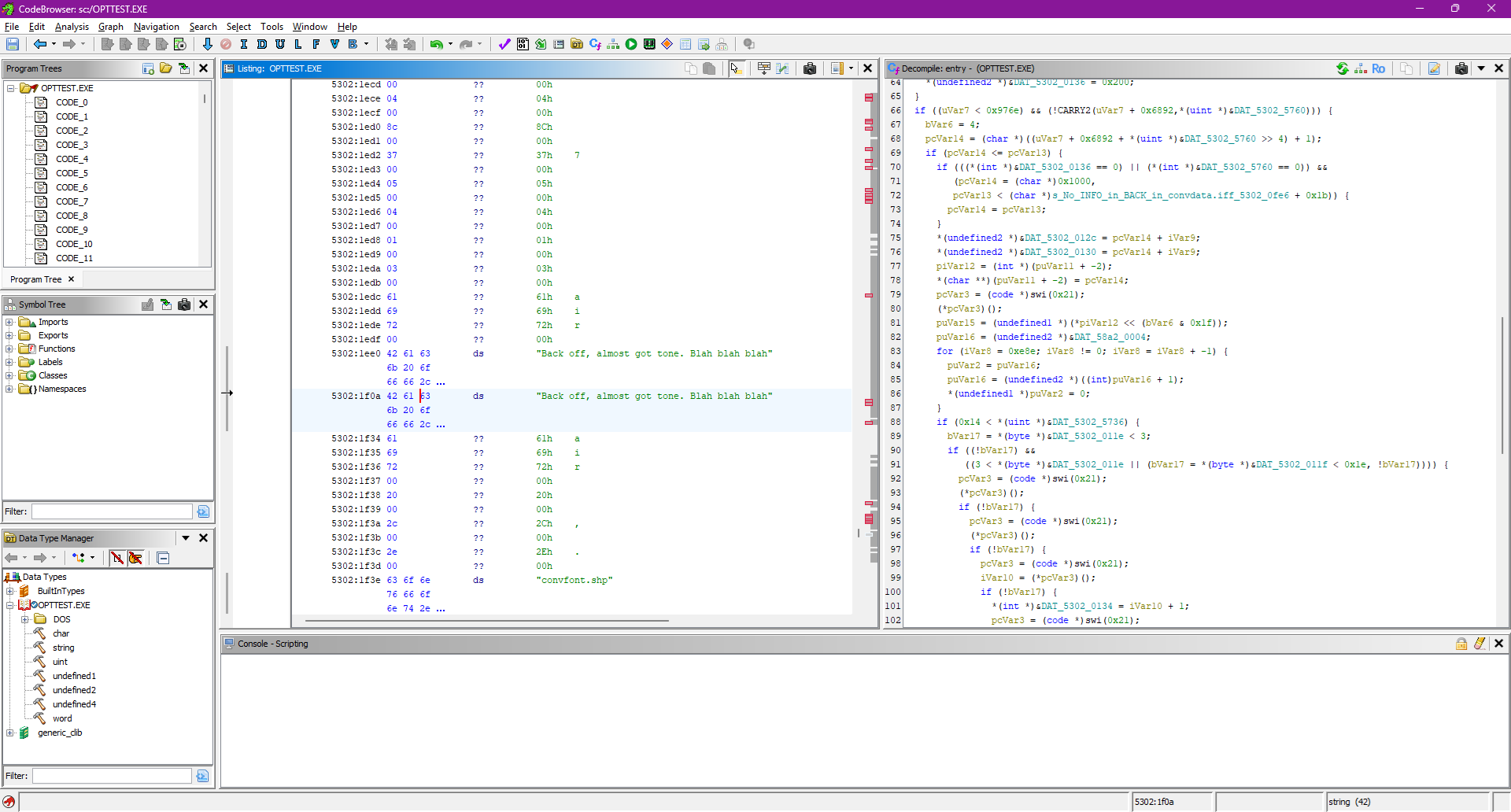Click the Decompile panel camera snapshot icon
Screen dimensions: 1511x812
point(1461,68)
